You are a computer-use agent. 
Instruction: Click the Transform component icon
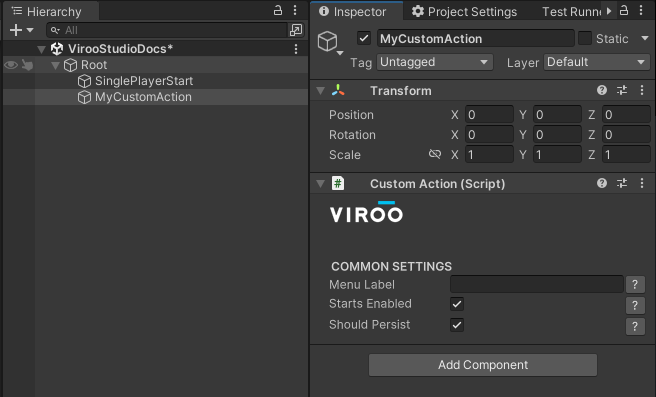tap(338, 90)
